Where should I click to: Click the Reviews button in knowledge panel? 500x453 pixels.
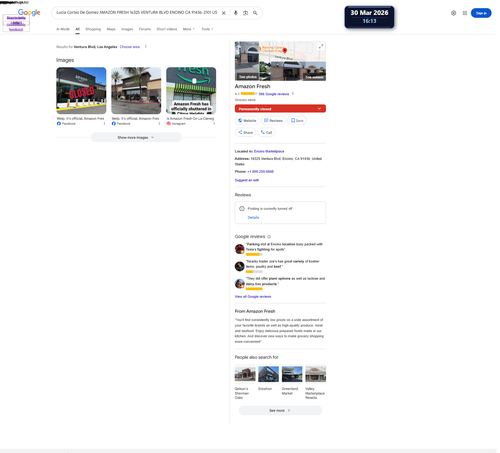(273, 121)
